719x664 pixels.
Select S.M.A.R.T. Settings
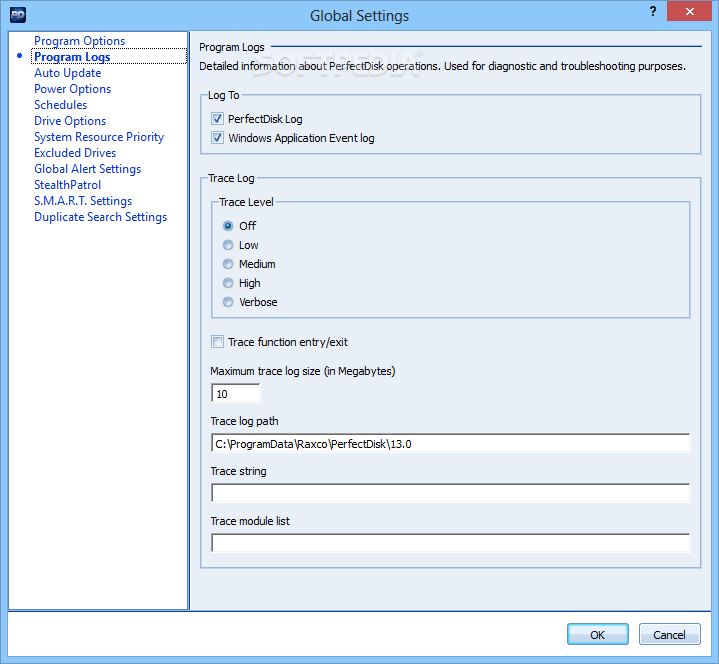point(83,201)
